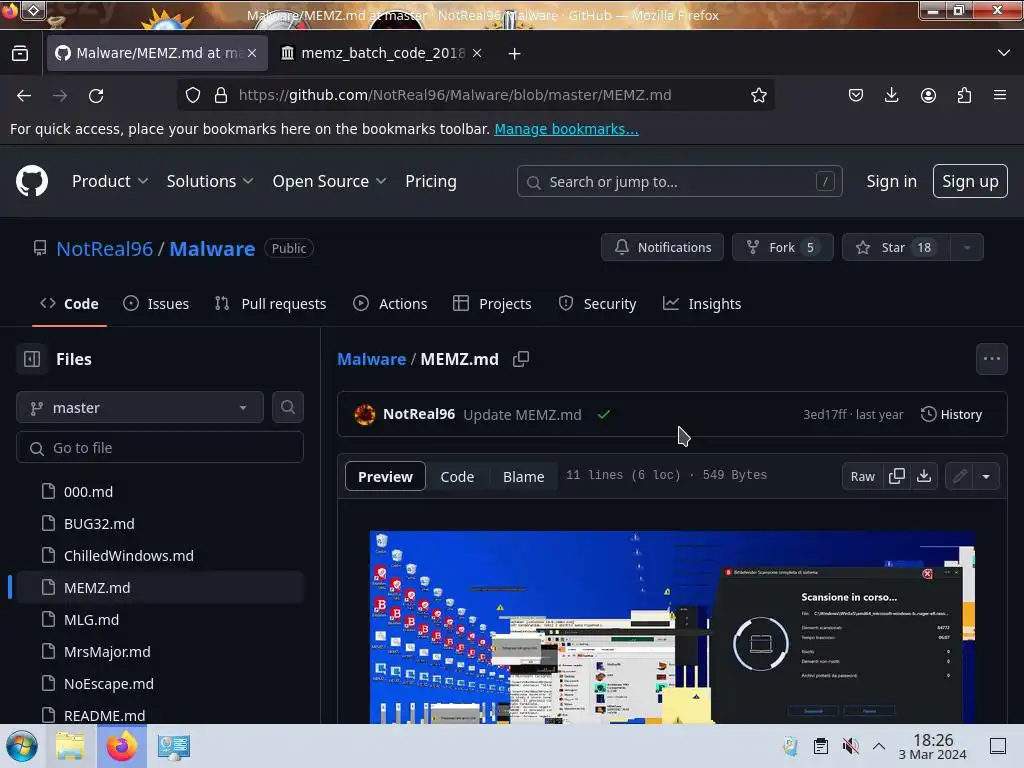The image size is (1024, 768).
Task: Open commit History link
Action: (x=952, y=414)
